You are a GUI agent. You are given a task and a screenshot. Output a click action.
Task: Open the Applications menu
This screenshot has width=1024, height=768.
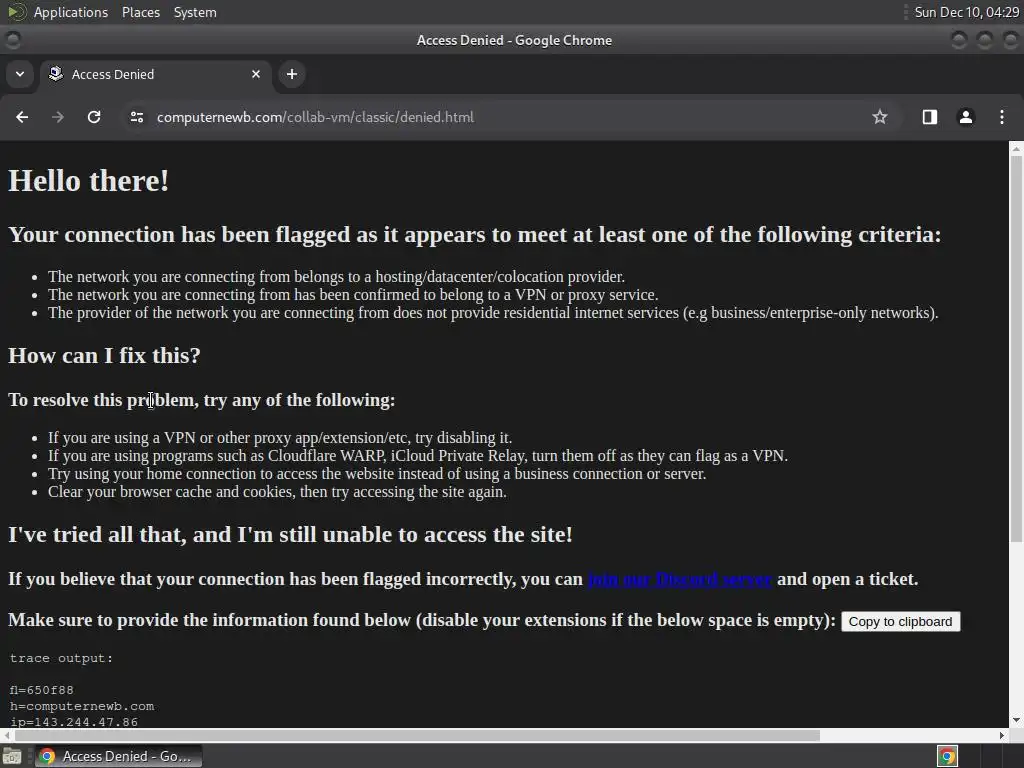[x=71, y=12]
